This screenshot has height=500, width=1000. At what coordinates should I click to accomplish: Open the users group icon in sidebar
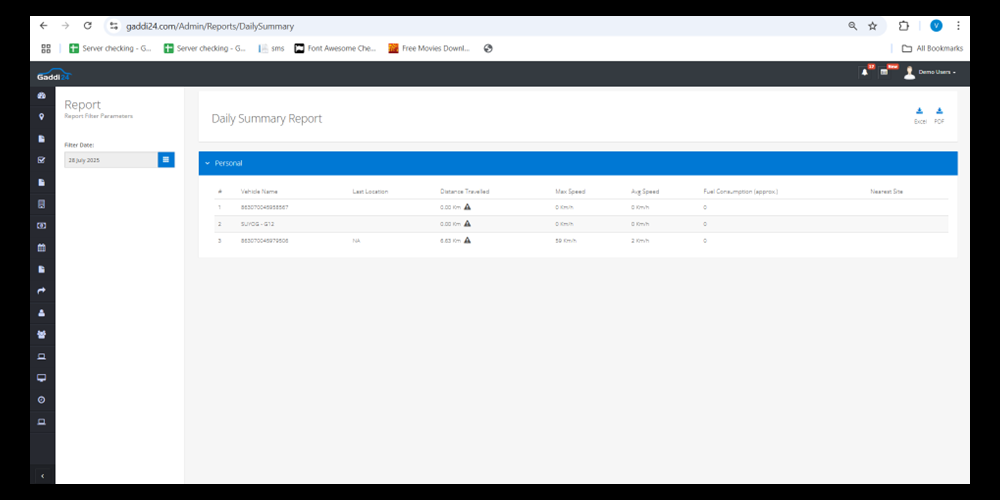tap(42, 335)
